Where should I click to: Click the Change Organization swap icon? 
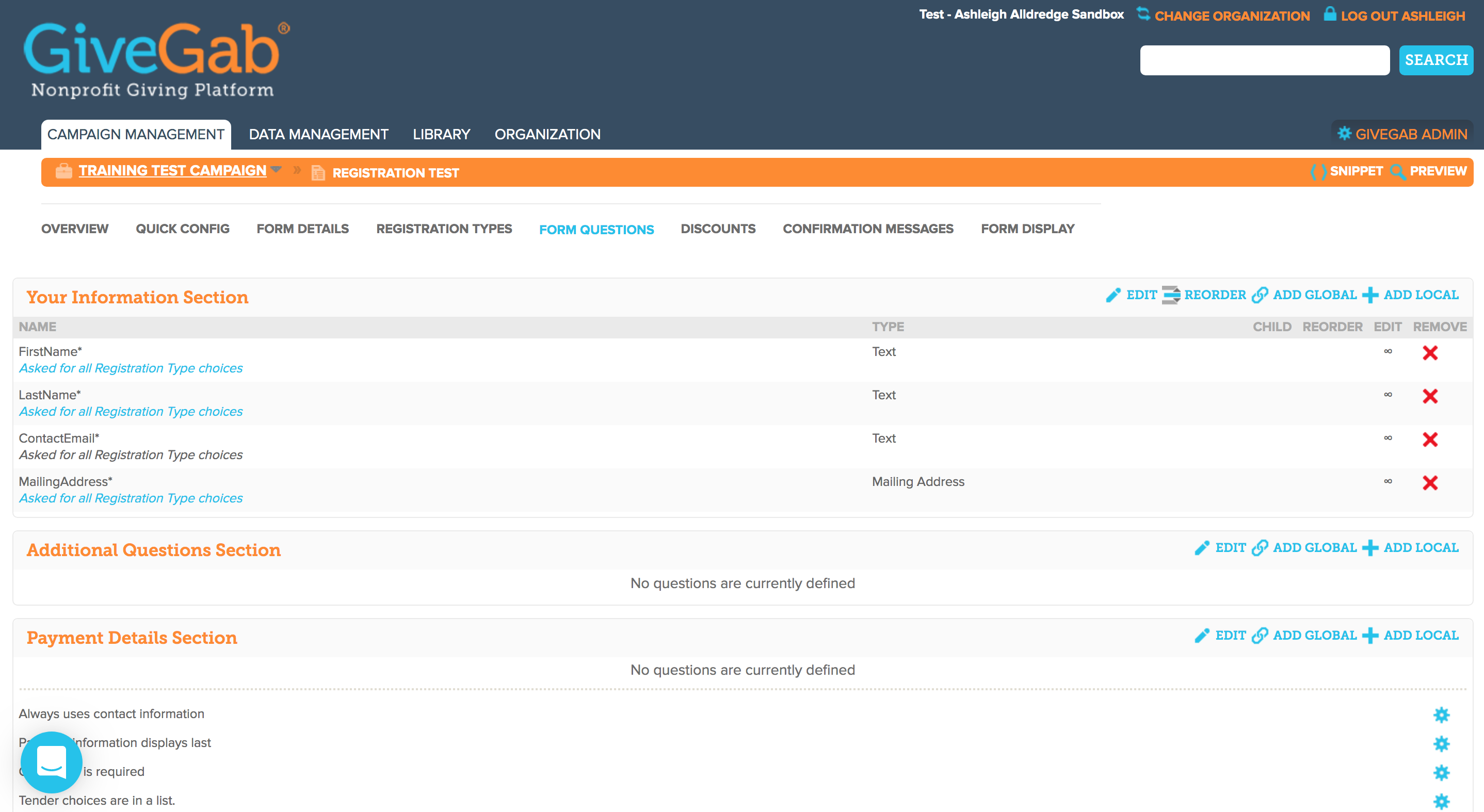click(x=1143, y=14)
